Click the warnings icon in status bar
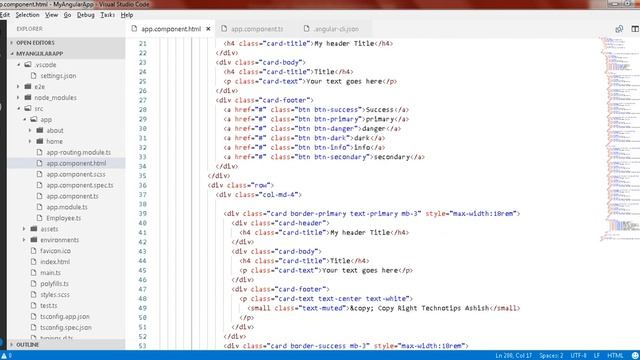 pyautogui.click(x=4, y=356)
